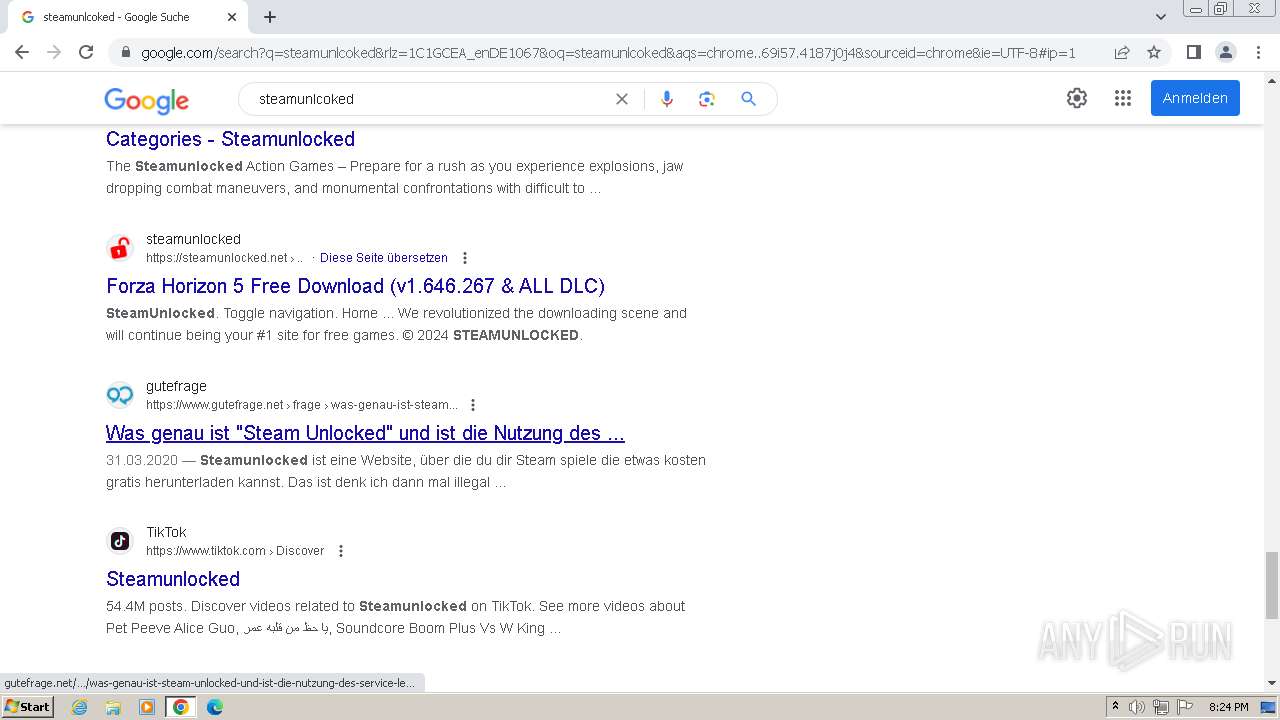Bookmark this page with the star
This screenshot has height=720, width=1280.
point(1154,52)
